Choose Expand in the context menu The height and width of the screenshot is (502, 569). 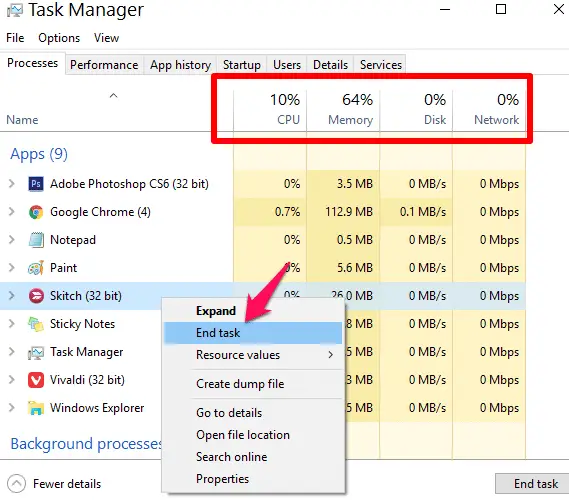(x=253, y=311)
